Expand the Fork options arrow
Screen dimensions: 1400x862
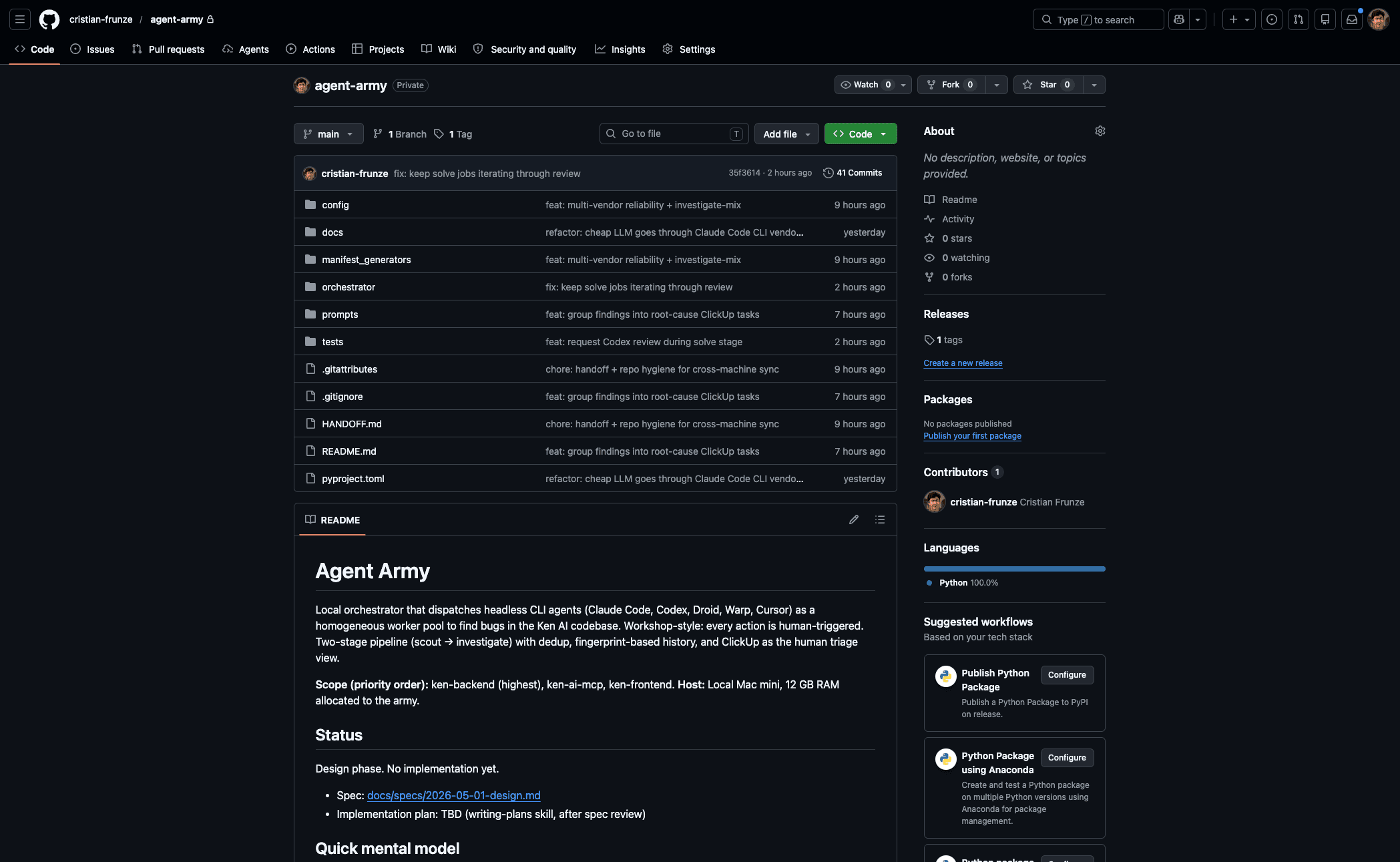tap(997, 85)
